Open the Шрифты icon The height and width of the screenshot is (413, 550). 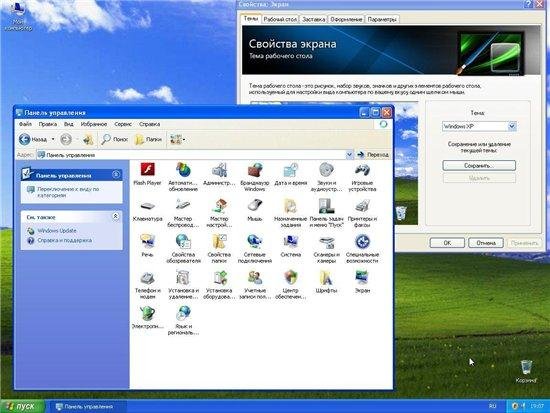tap(326, 282)
